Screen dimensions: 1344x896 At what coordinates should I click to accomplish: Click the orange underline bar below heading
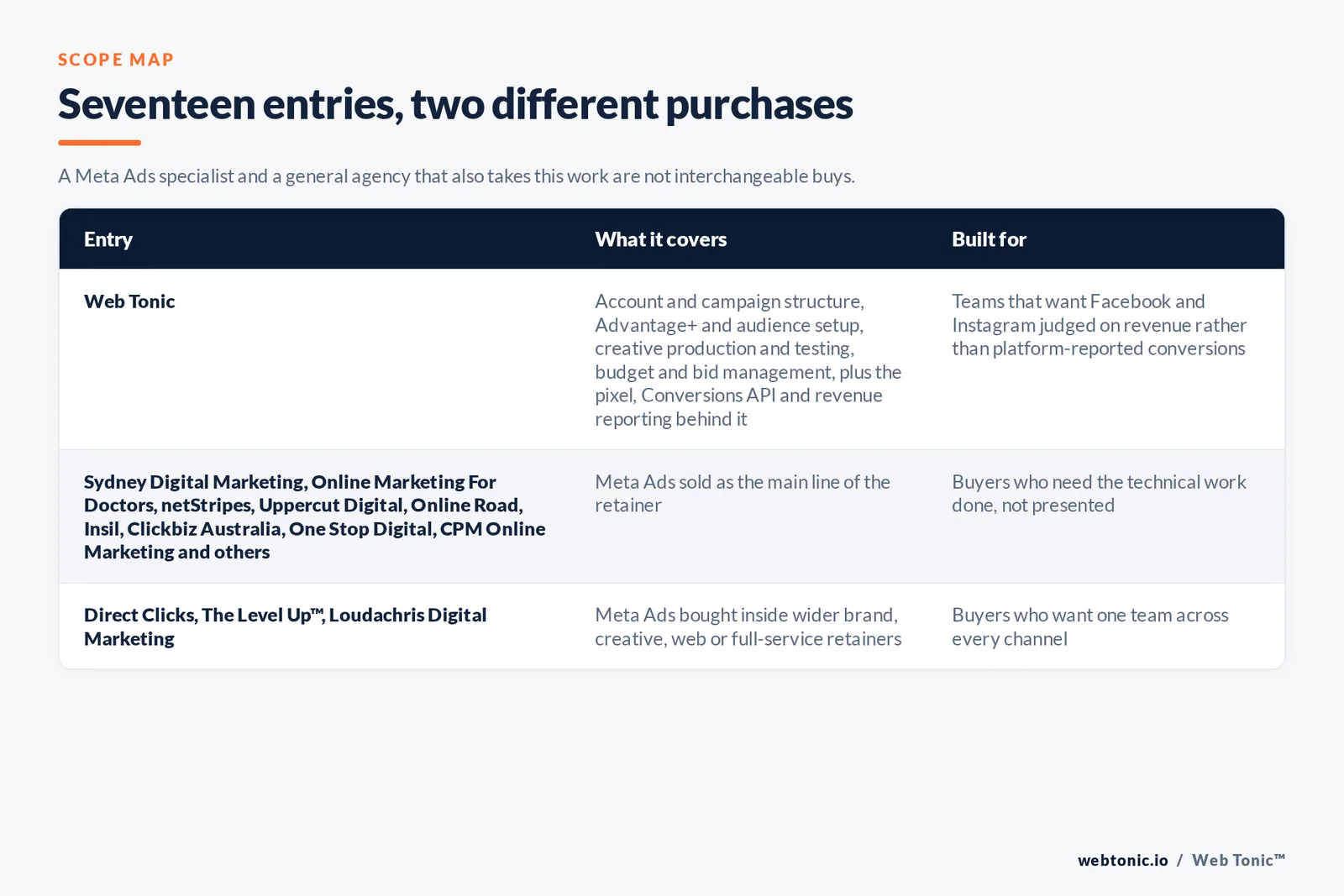99,143
